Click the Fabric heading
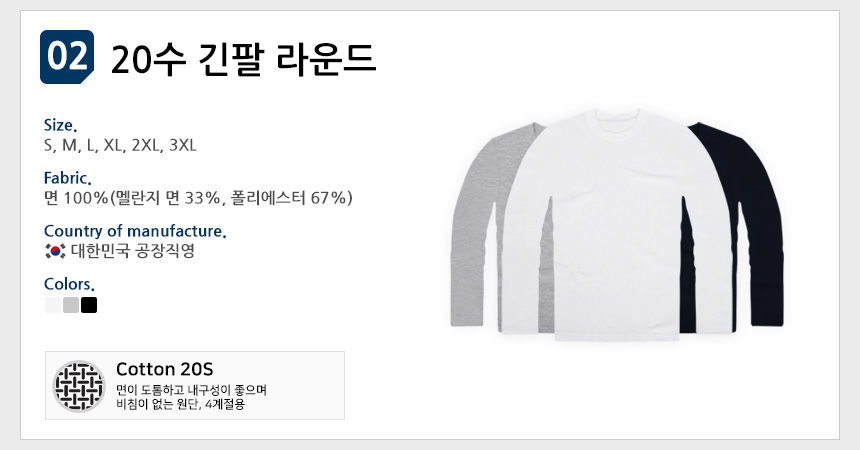 [x=67, y=178]
